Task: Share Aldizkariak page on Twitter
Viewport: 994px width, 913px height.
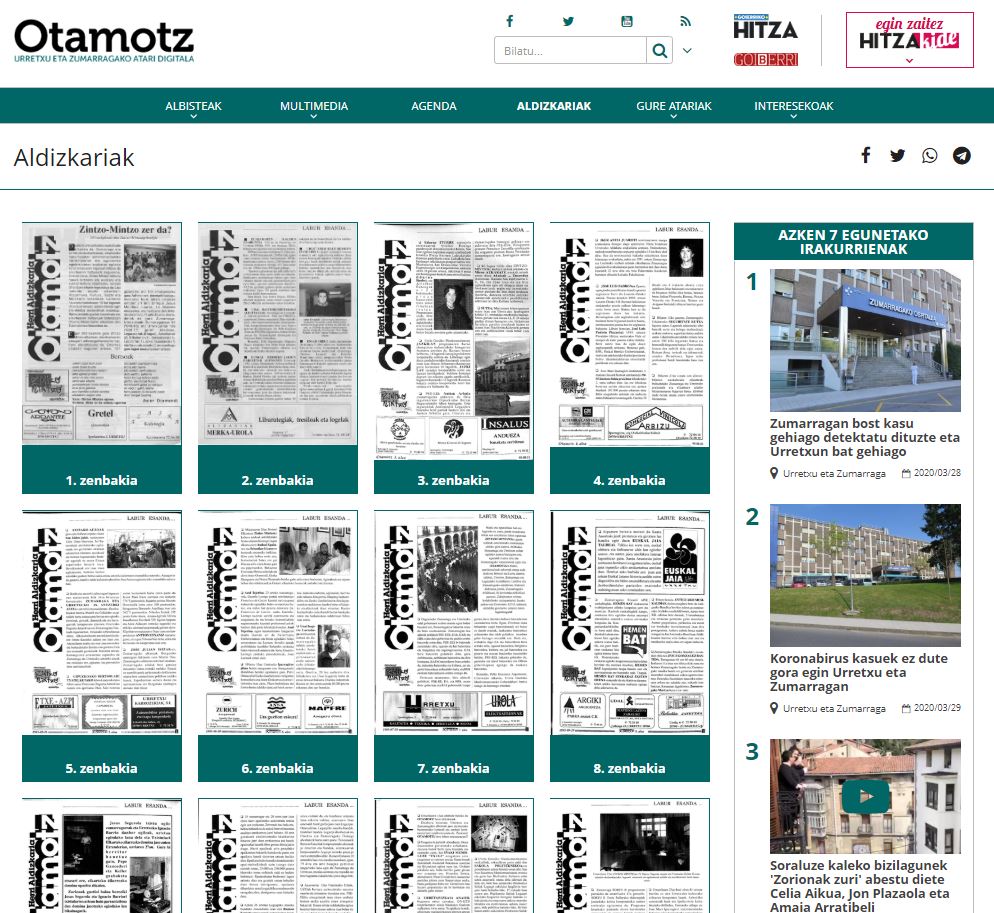Action: pos(897,155)
